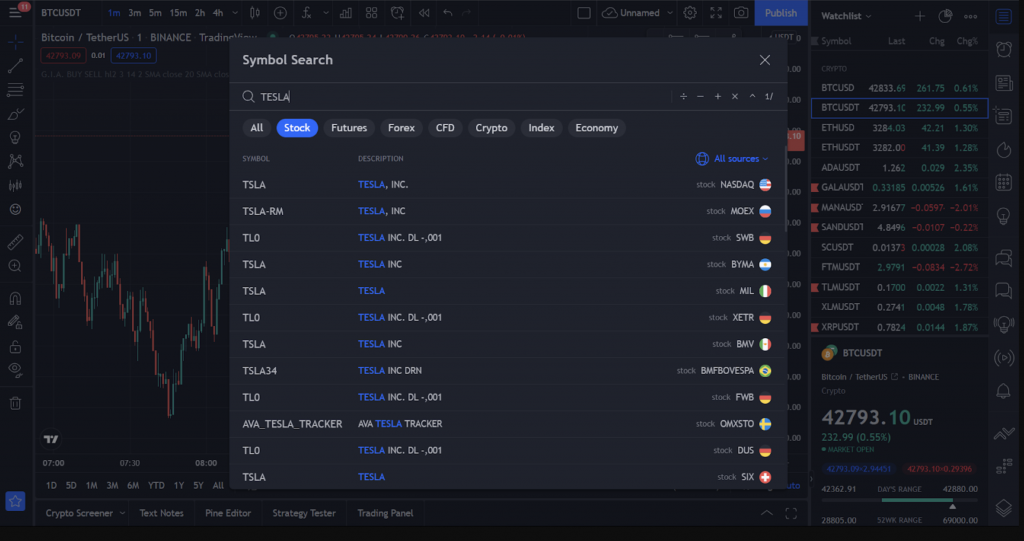Select ETHUSD in the watchlist
Screen dimensions: 1024x541
coord(899,128)
